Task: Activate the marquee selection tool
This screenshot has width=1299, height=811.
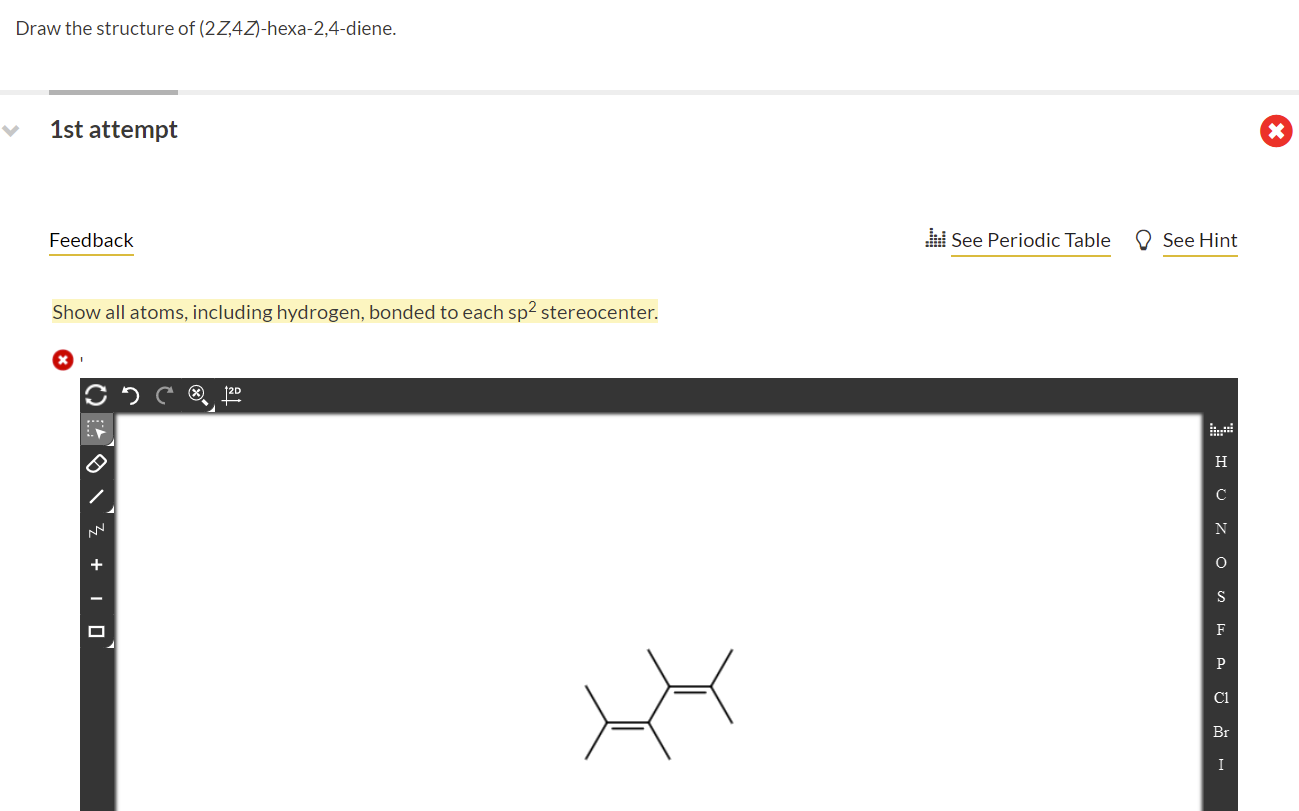Action: tap(96, 428)
